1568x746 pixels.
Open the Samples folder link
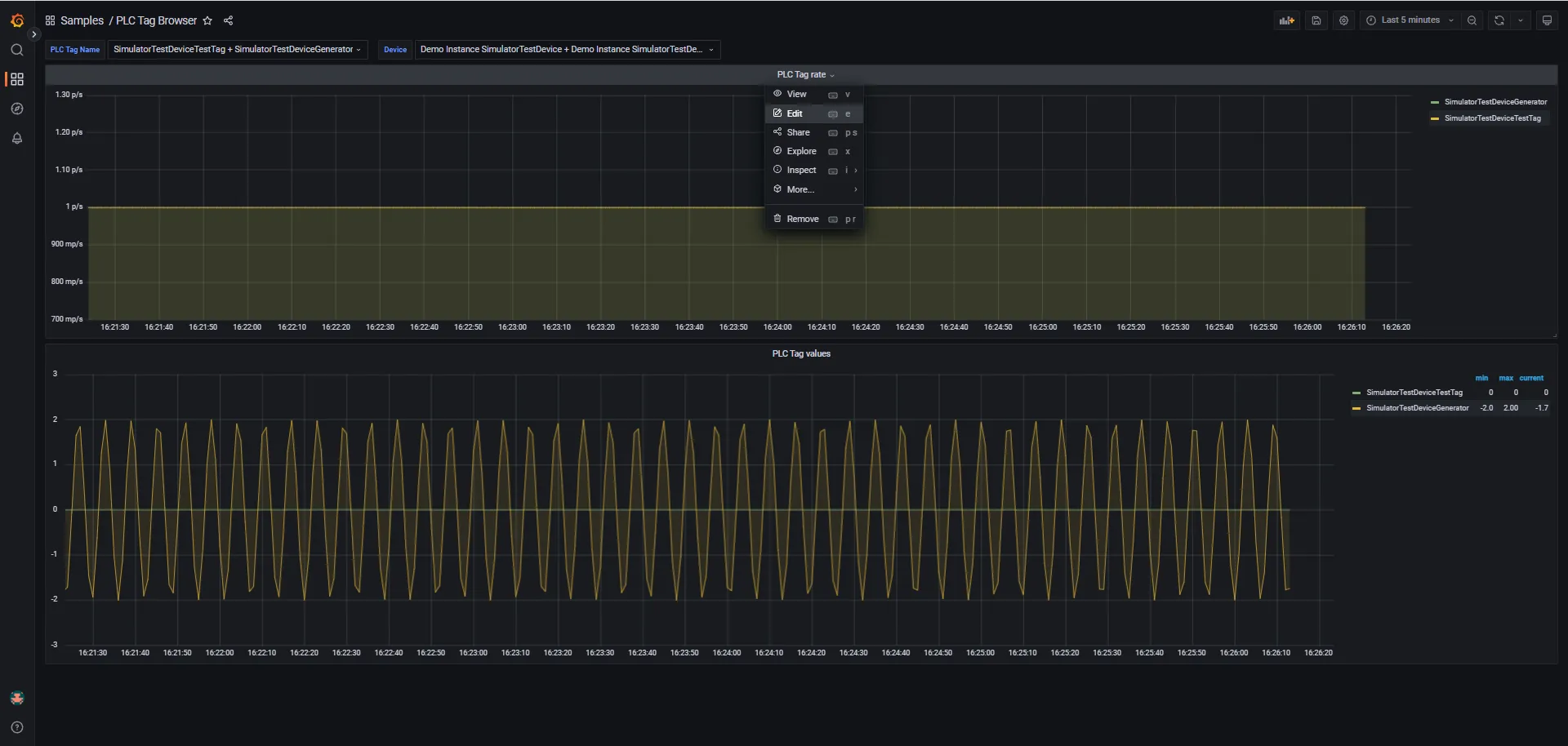[82, 20]
